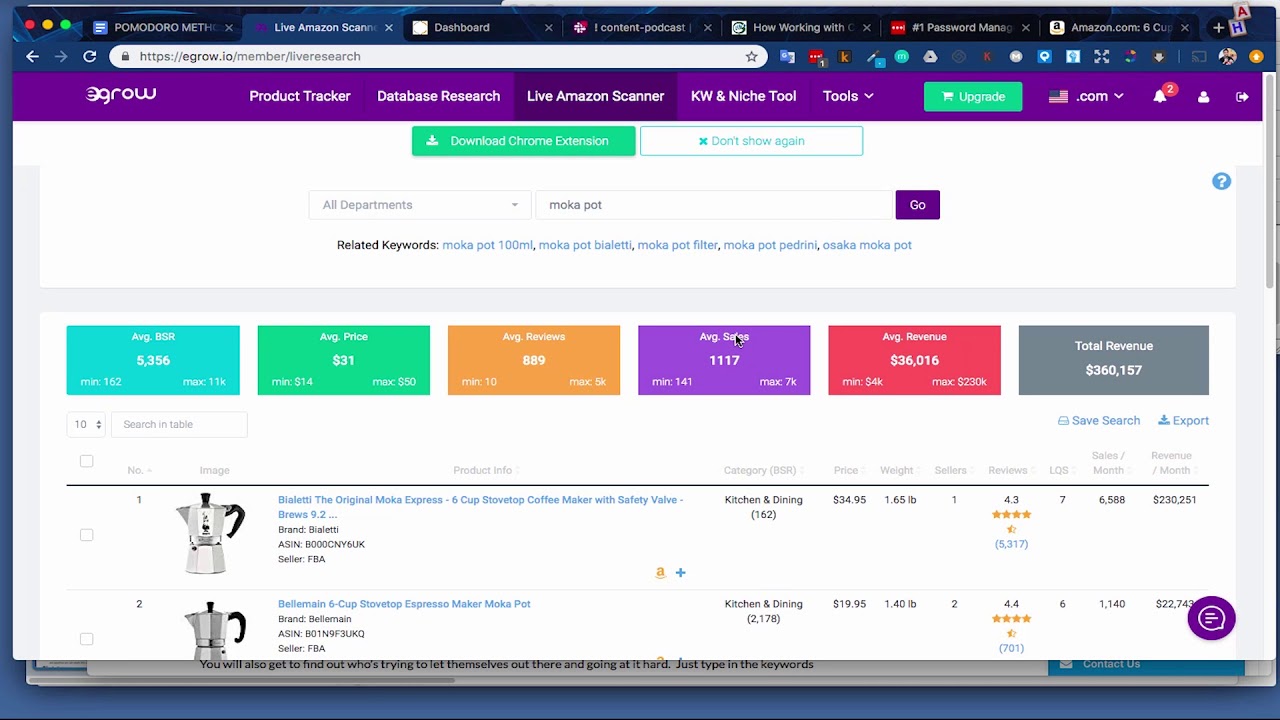Open Database Research menu

click(438, 96)
